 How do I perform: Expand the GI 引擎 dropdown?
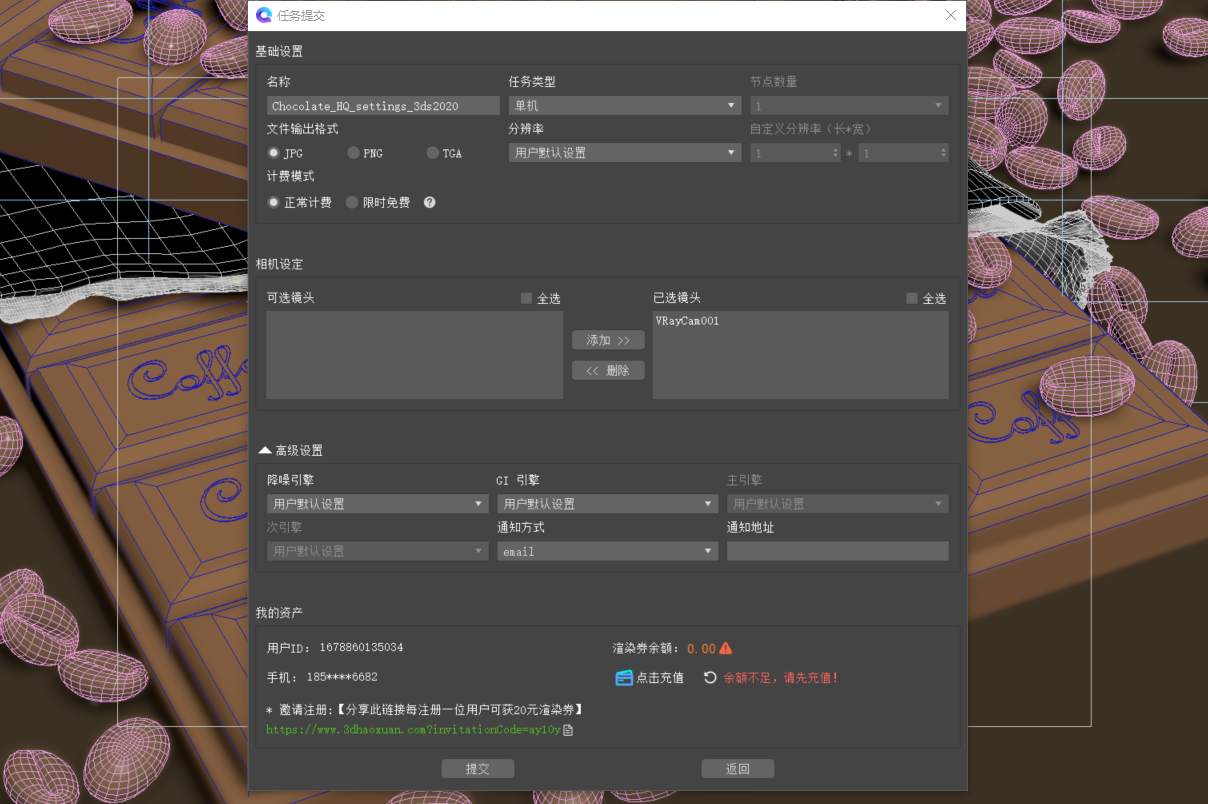pyautogui.click(x=607, y=504)
